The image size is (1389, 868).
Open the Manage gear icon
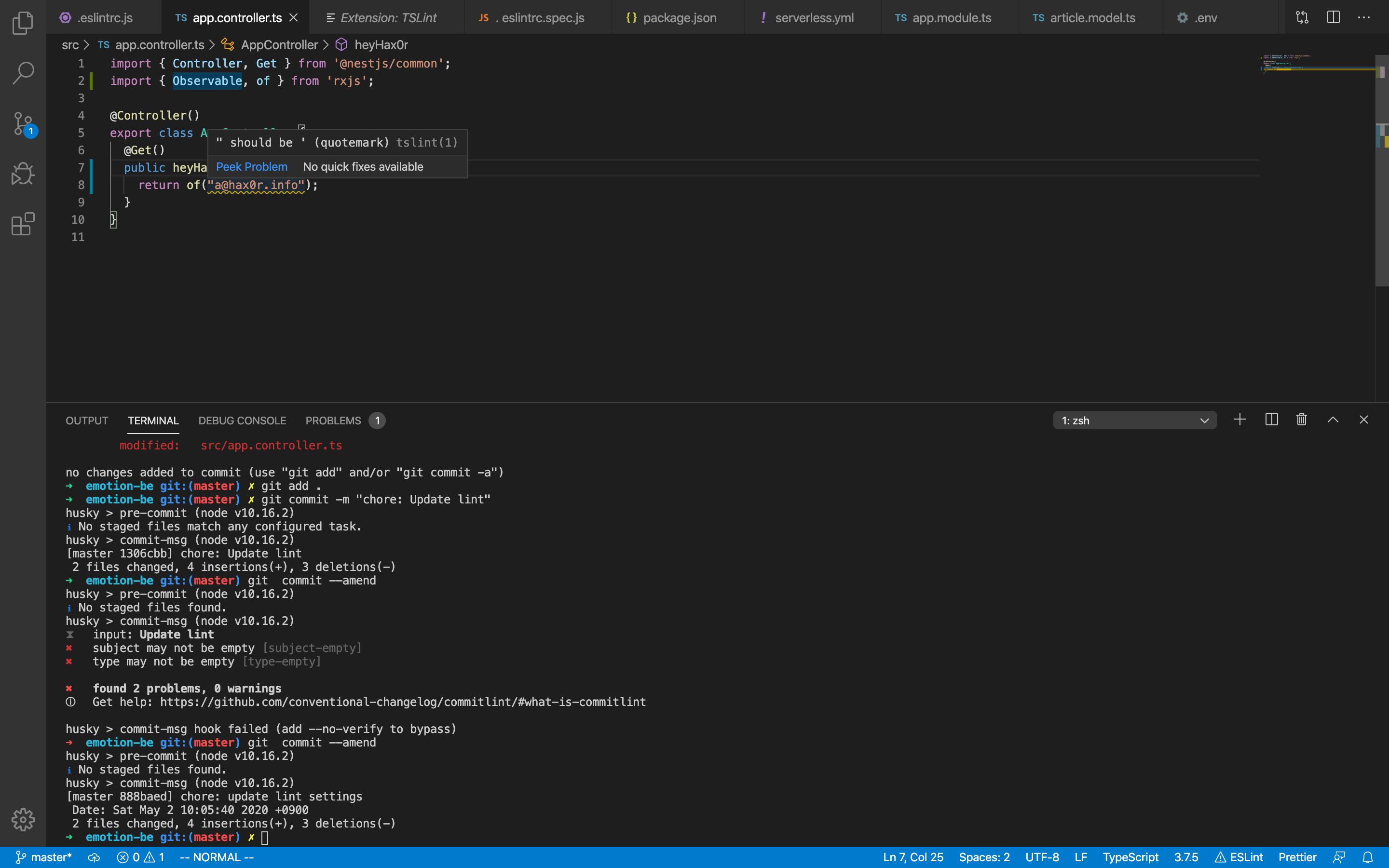[x=23, y=819]
